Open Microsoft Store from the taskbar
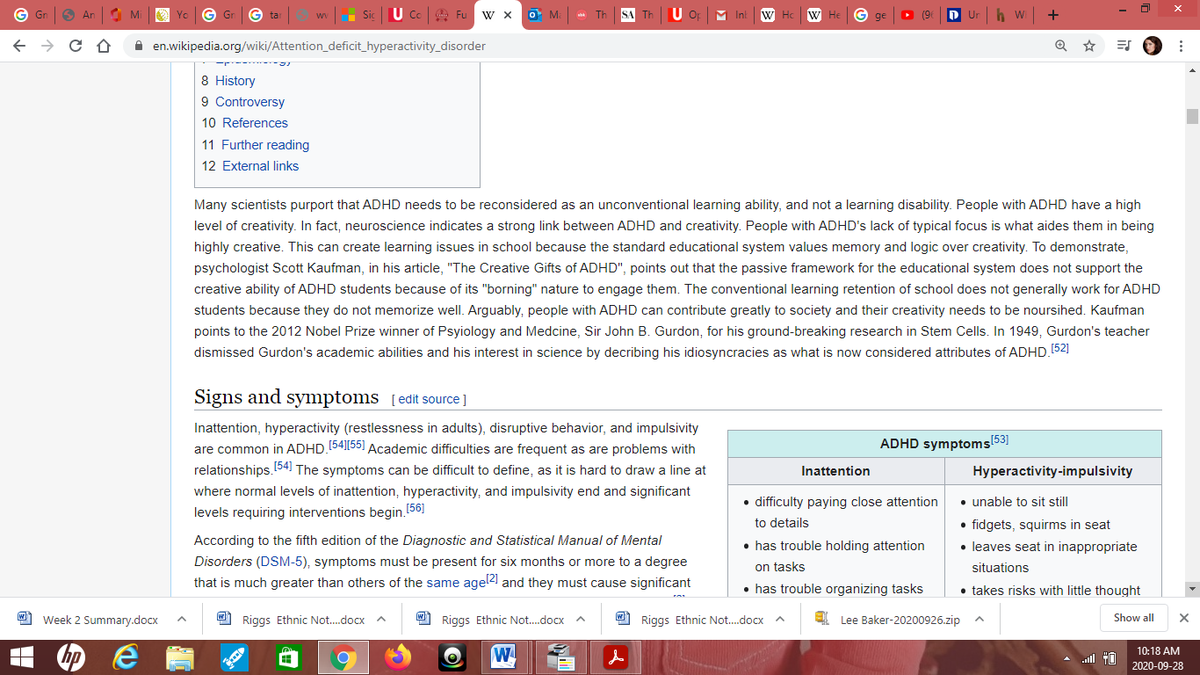Image resolution: width=1200 pixels, height=675 pixels. tap(288, 657)
